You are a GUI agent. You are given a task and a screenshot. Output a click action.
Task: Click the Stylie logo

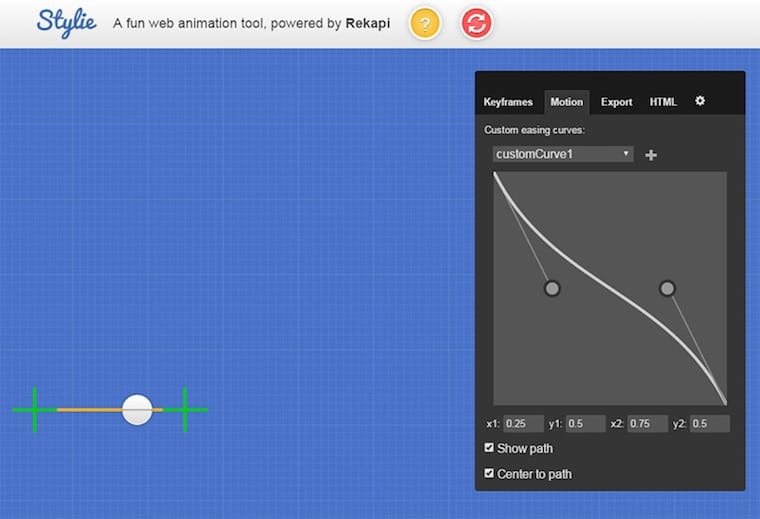66,21
